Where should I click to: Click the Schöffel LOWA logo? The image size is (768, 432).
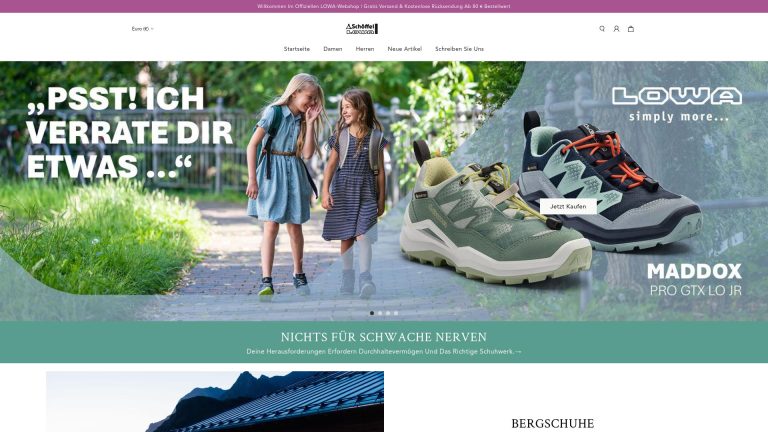click(x=361, y=28)
